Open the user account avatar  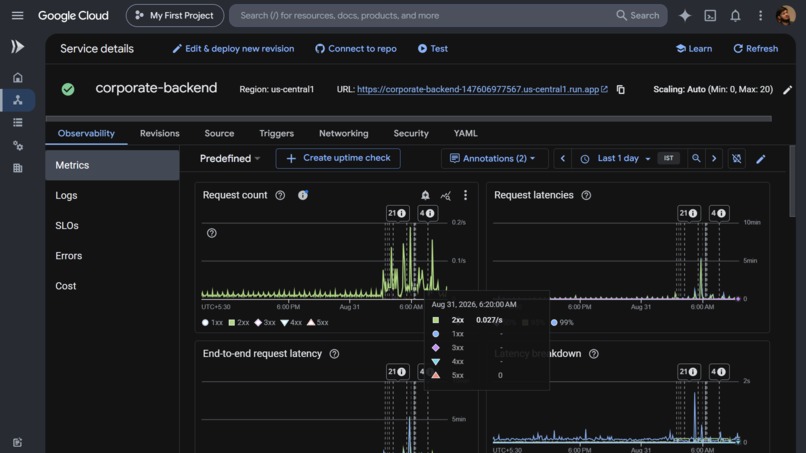pyautogui.click(x=785, y=15)
